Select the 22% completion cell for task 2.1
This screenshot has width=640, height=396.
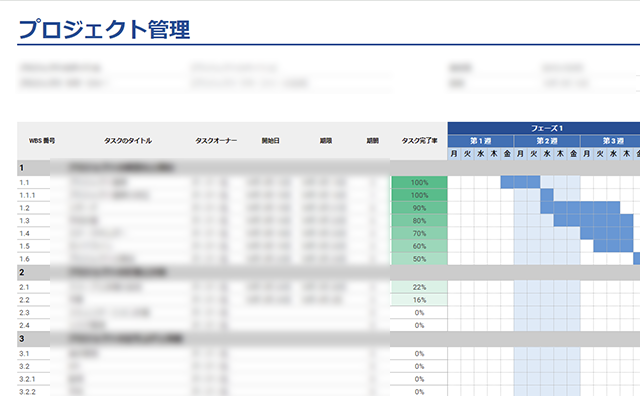click(419, 287)
